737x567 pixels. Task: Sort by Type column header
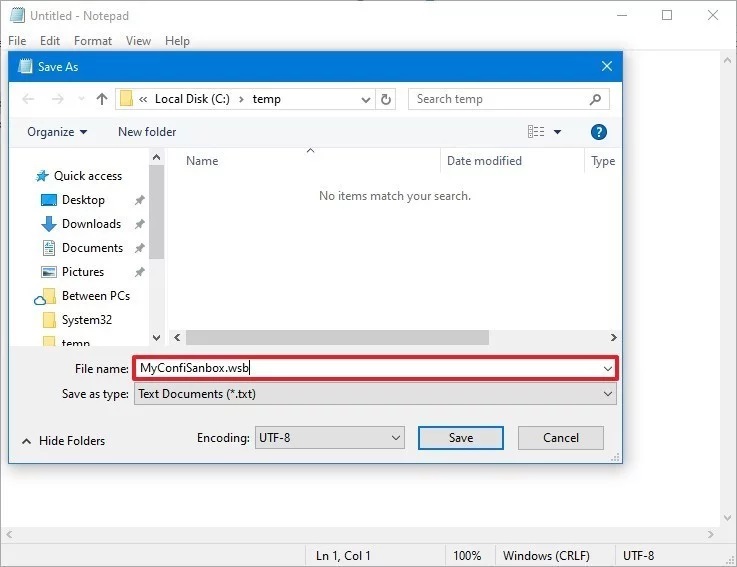603,161
